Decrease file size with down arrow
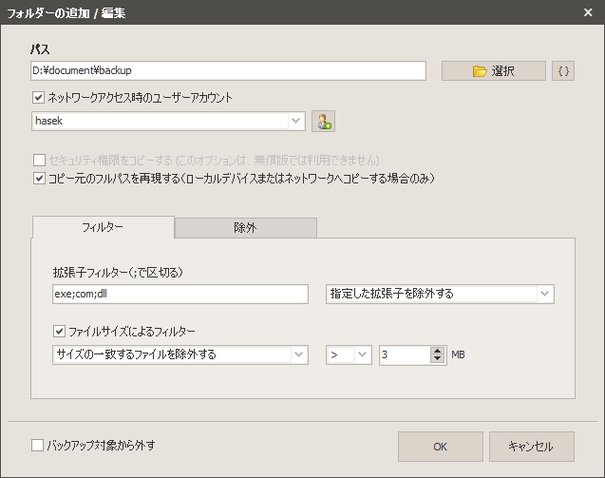The image size is (605, 478). click(436, 359)
